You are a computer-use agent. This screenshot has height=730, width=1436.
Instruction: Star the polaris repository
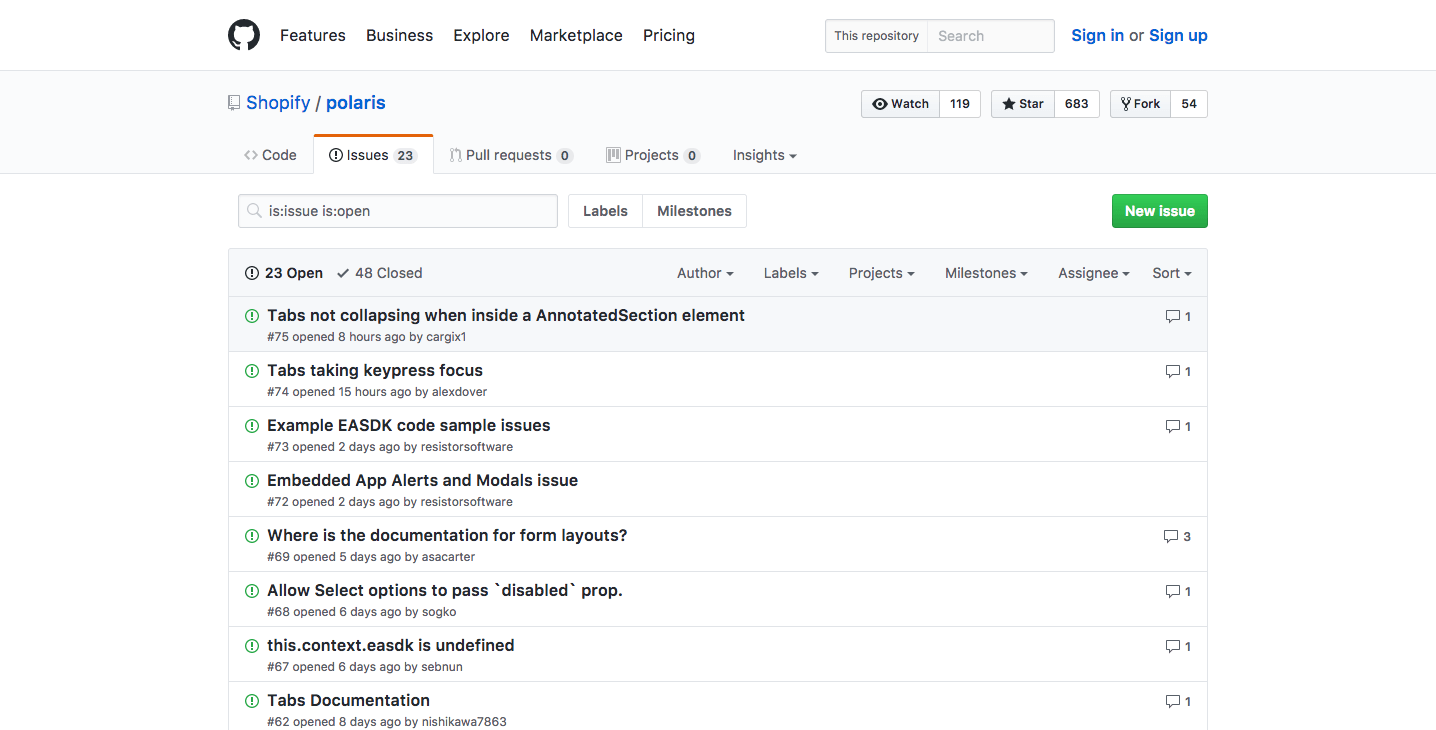pos(1022,104)
